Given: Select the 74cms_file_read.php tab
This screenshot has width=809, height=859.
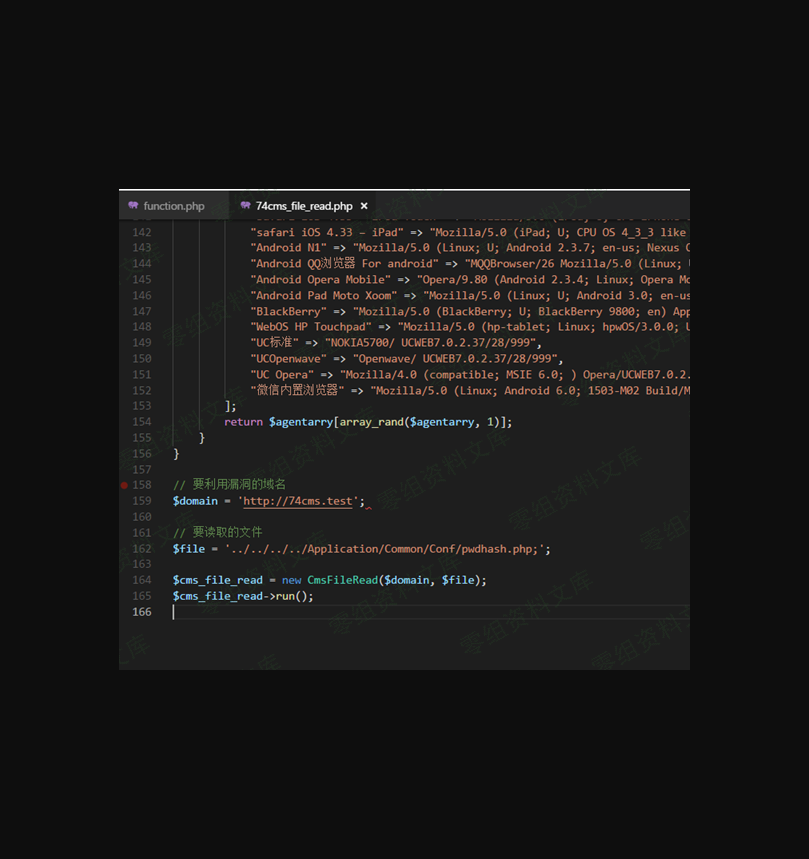Looking at the screenshot, I should [x=303, y=206].
